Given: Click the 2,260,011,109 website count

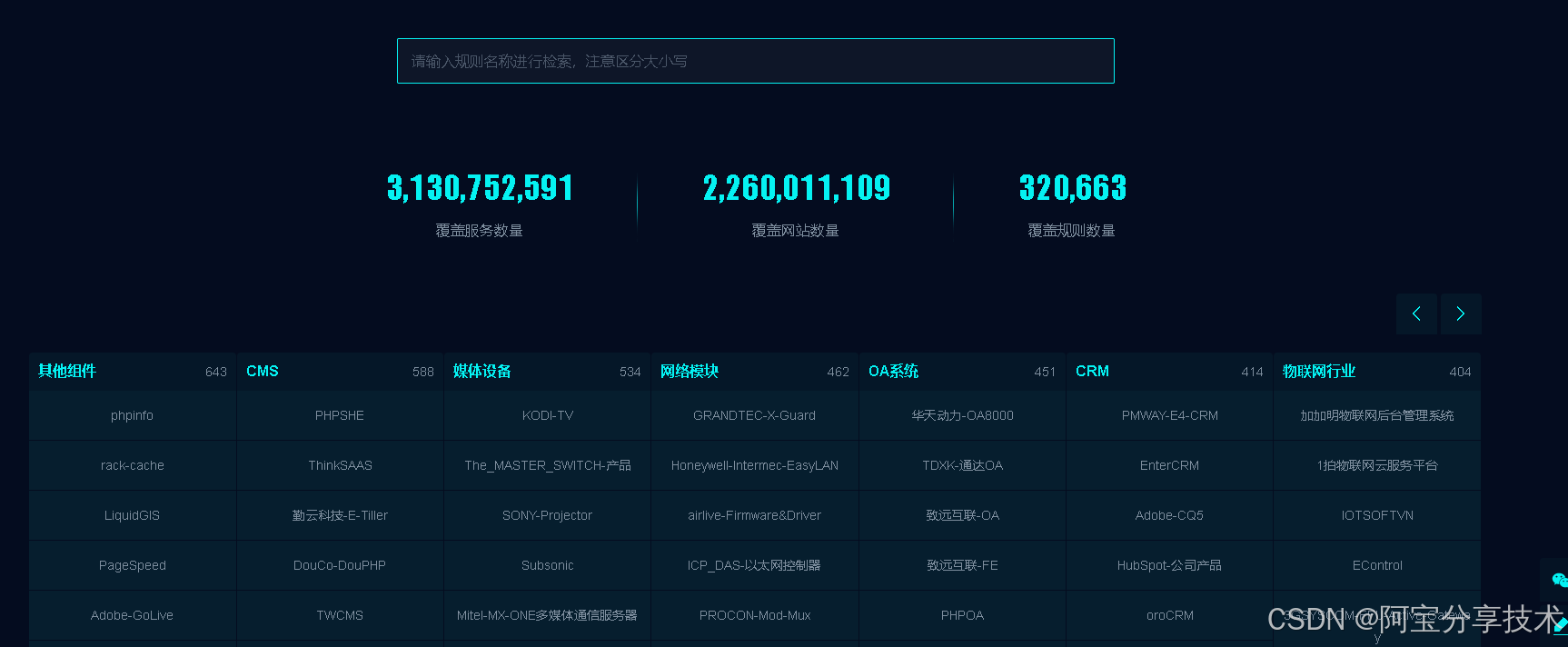Looking at the screenshot, I should tap(796, 188).
